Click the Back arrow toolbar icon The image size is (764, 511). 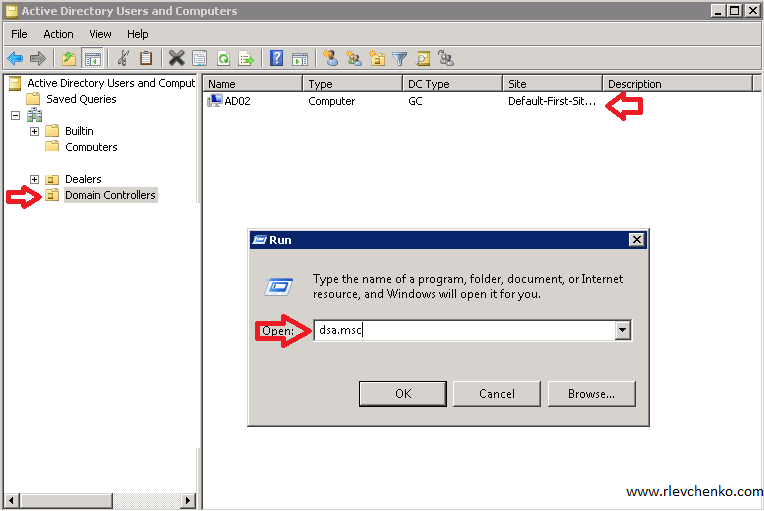[15, 58]
